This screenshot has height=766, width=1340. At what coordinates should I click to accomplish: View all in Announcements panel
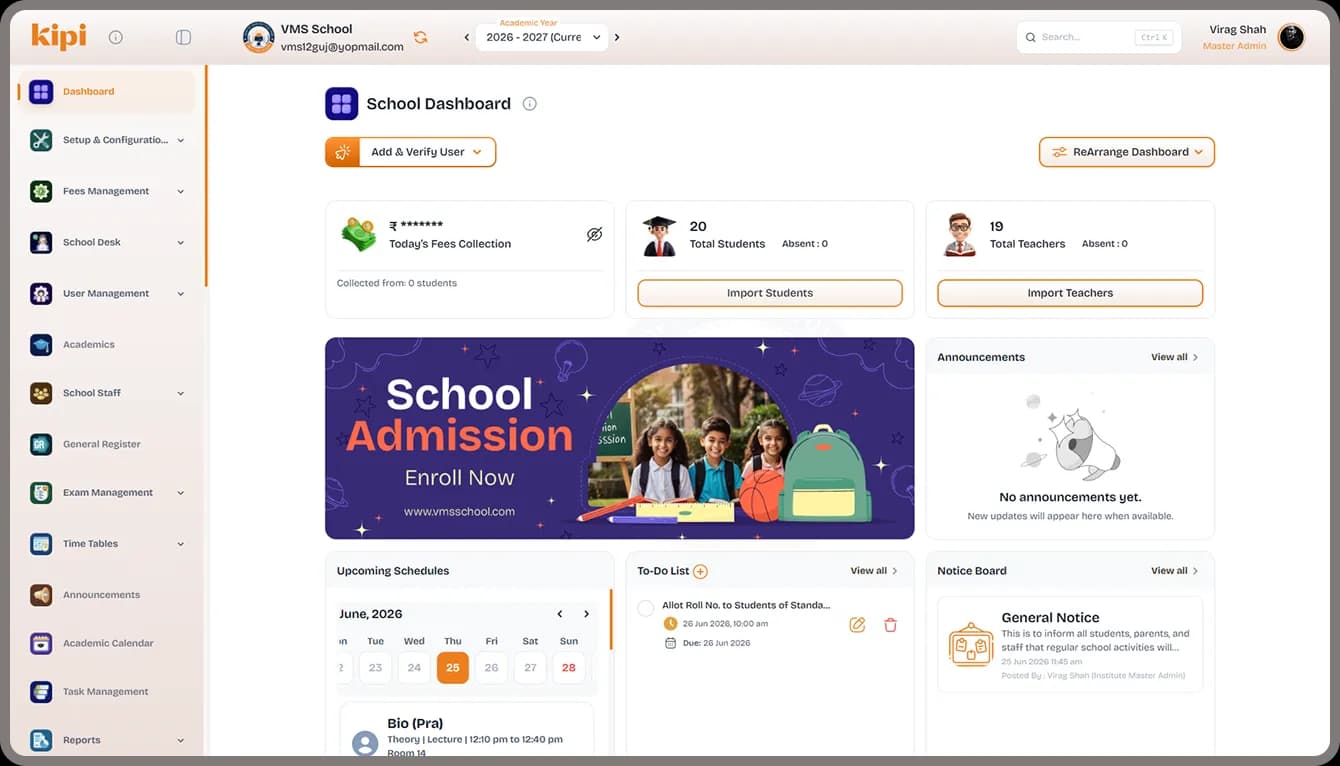tap(1175, 357)
